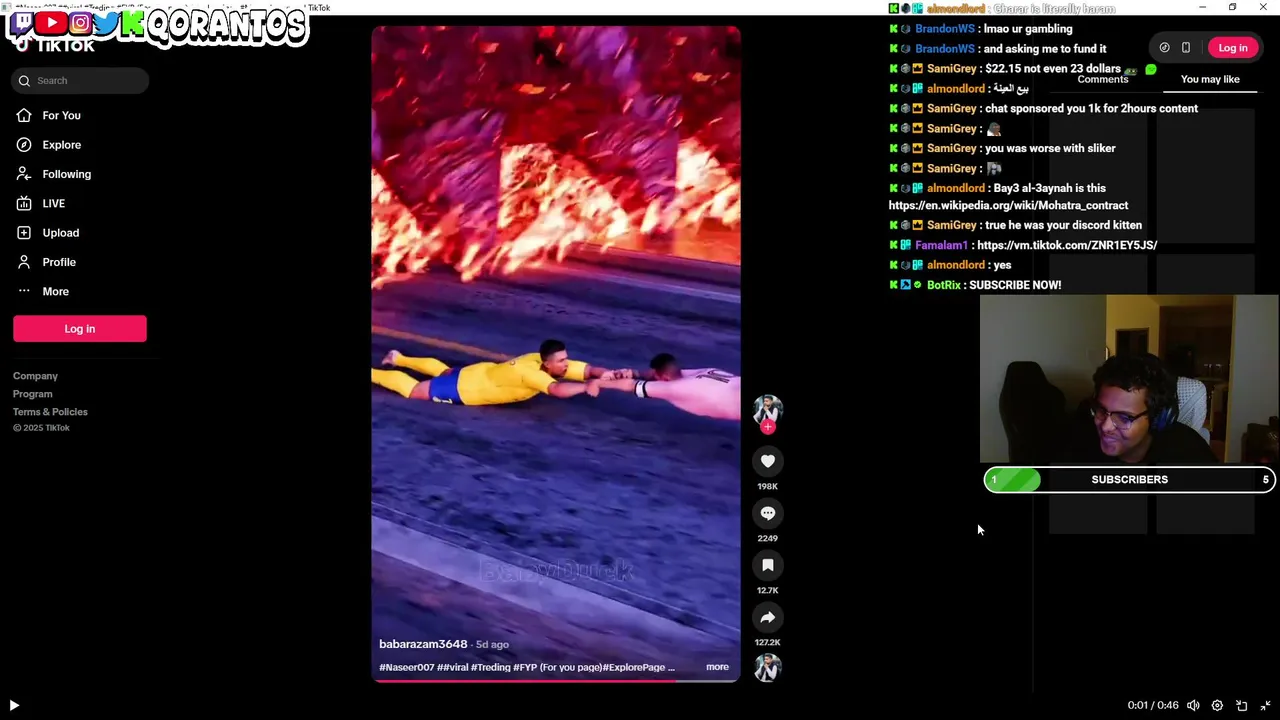Open creator avatar beside the video
The width and height of the screenshot is (1280, 720).
(767, 409)
